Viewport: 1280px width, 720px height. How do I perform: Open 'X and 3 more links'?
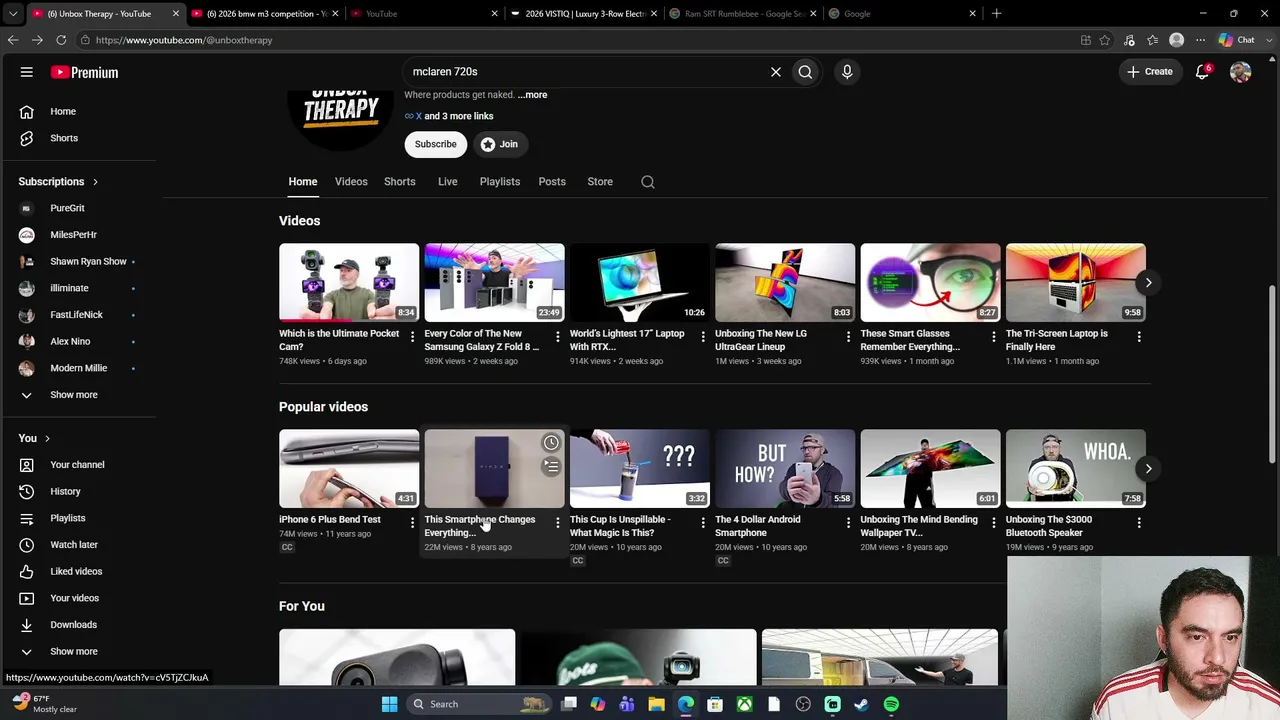point(449,116)
